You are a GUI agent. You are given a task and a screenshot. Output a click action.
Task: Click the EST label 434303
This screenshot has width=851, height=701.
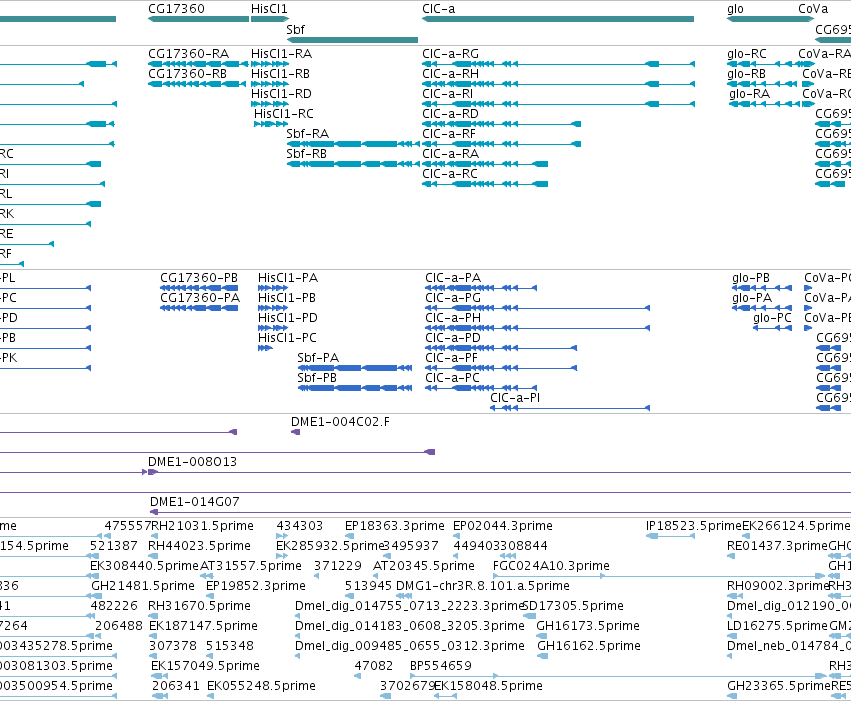tap(300, 526)
